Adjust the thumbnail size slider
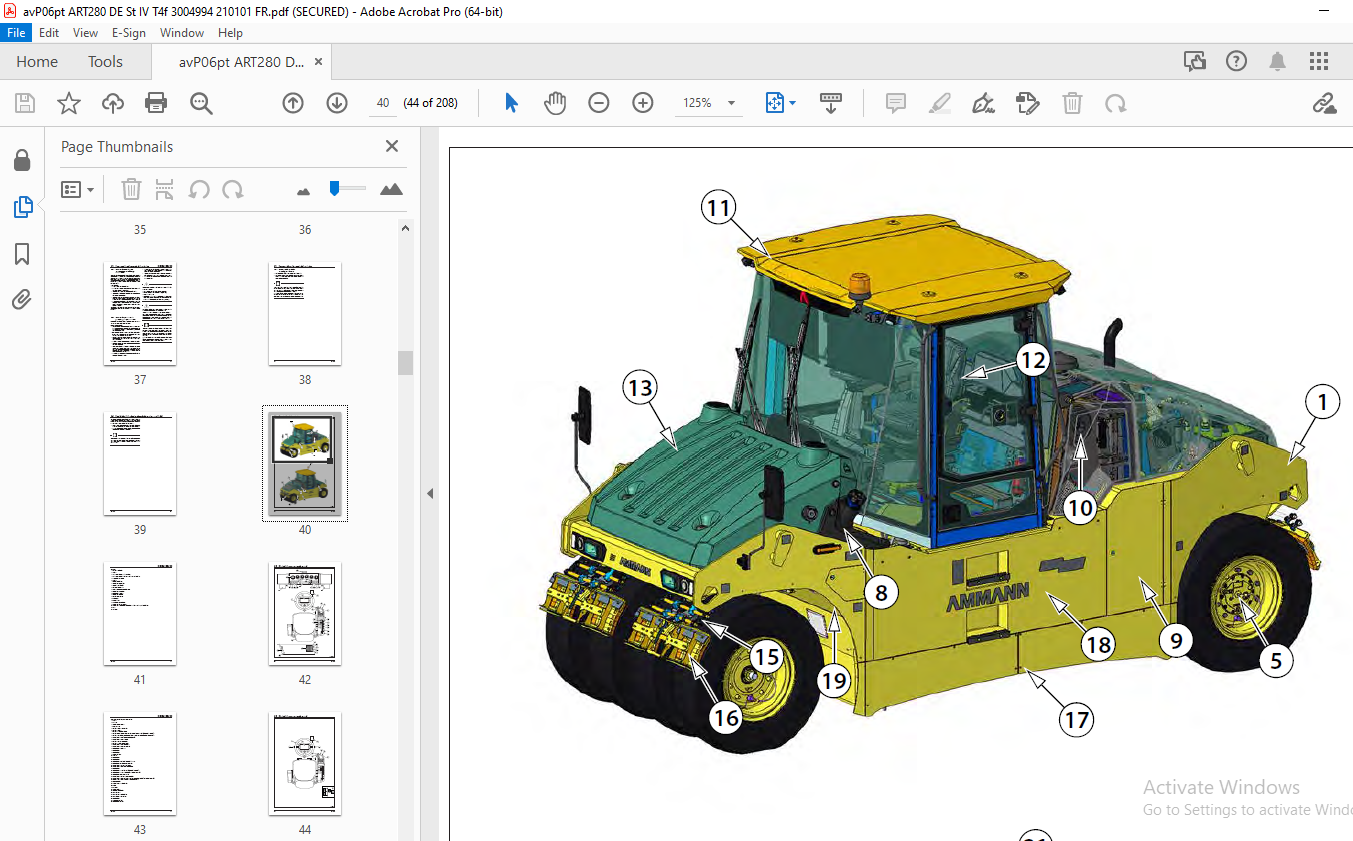The width and height of the screenshot is (1353, 841). coord(335,187)
